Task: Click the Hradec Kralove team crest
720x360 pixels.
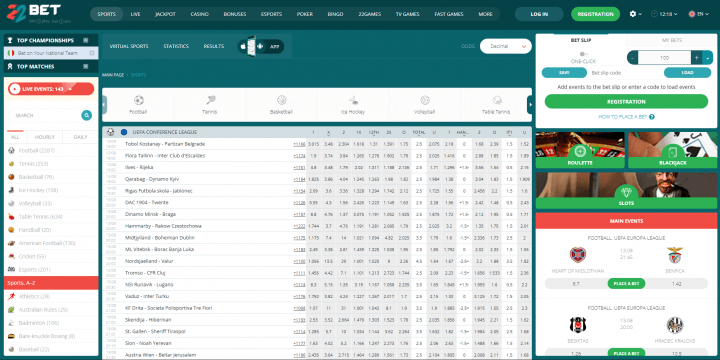Action: point(675,325)
